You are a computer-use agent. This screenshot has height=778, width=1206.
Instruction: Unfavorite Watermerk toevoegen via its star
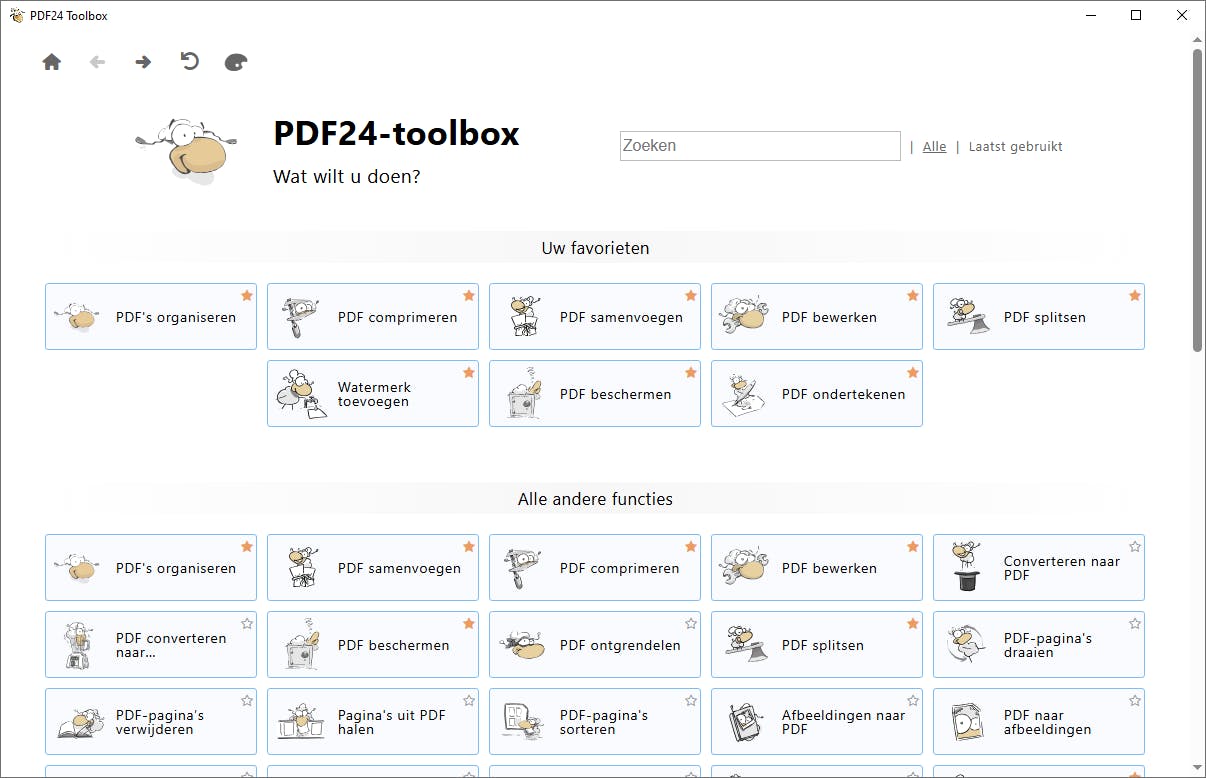(469, 372)
